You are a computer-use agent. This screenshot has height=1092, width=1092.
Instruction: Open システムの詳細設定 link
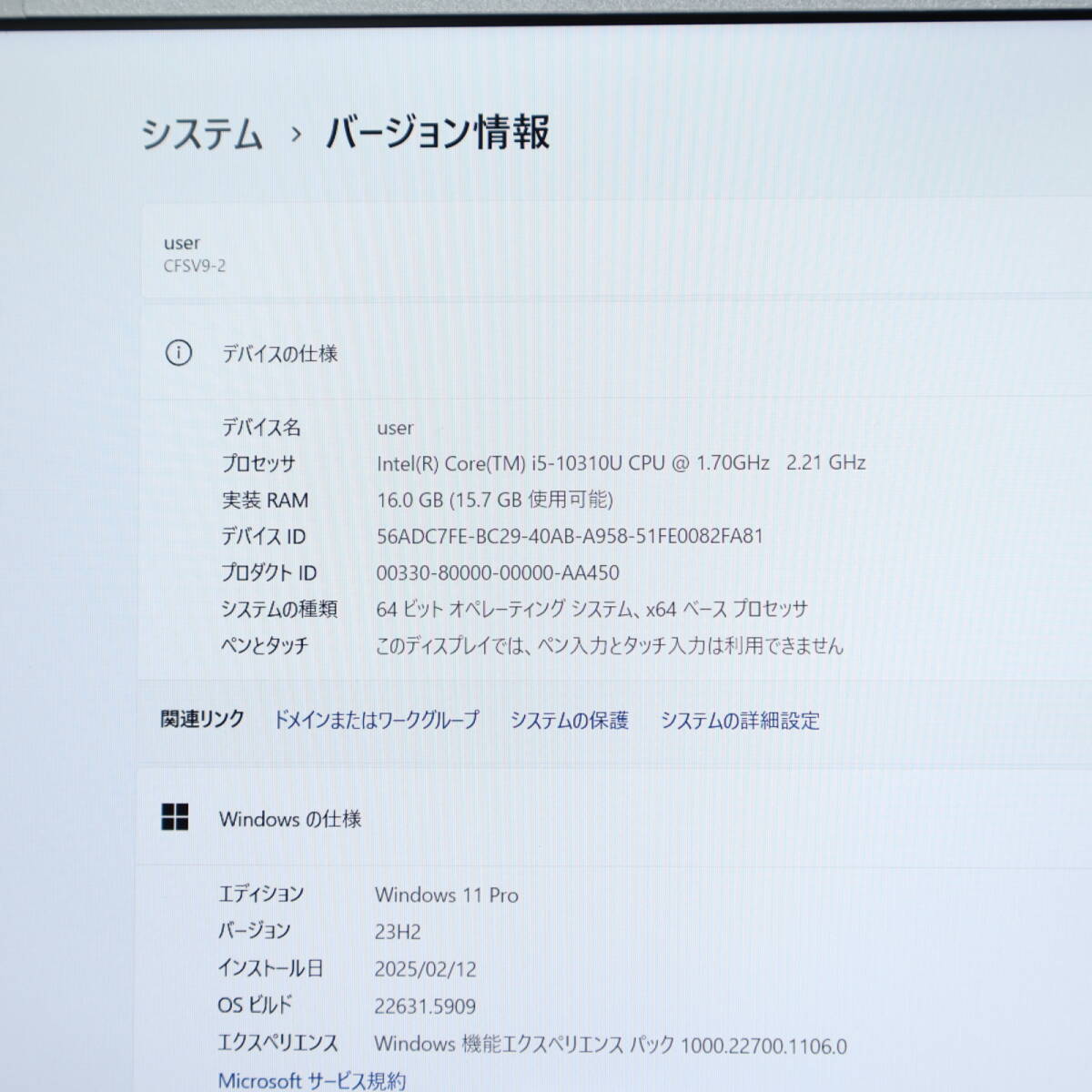(x=740, y=721)
